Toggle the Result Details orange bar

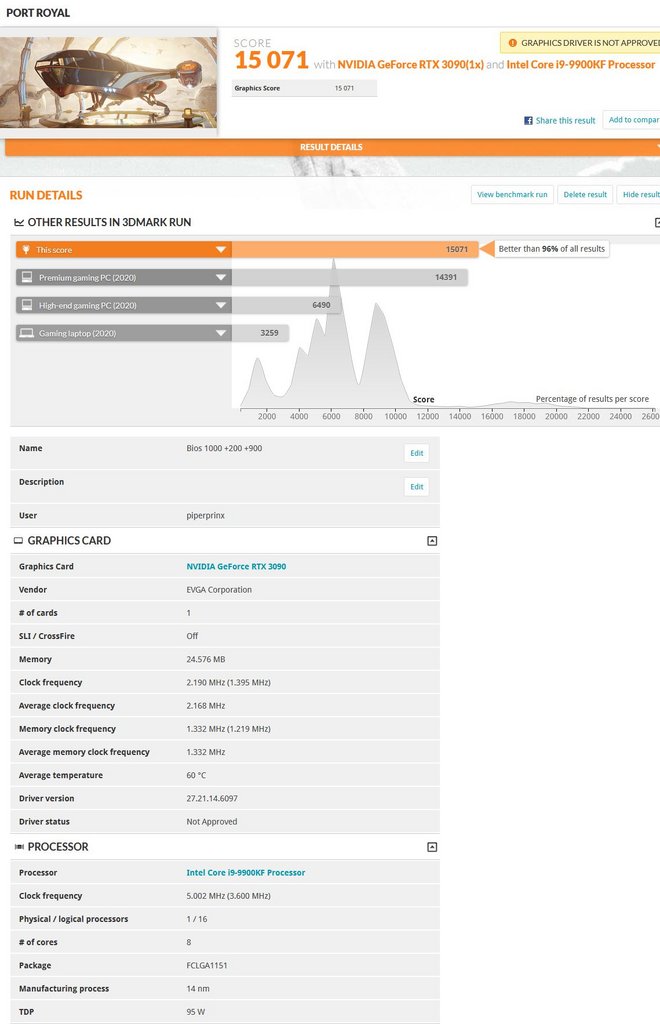[x=331, y=147]
